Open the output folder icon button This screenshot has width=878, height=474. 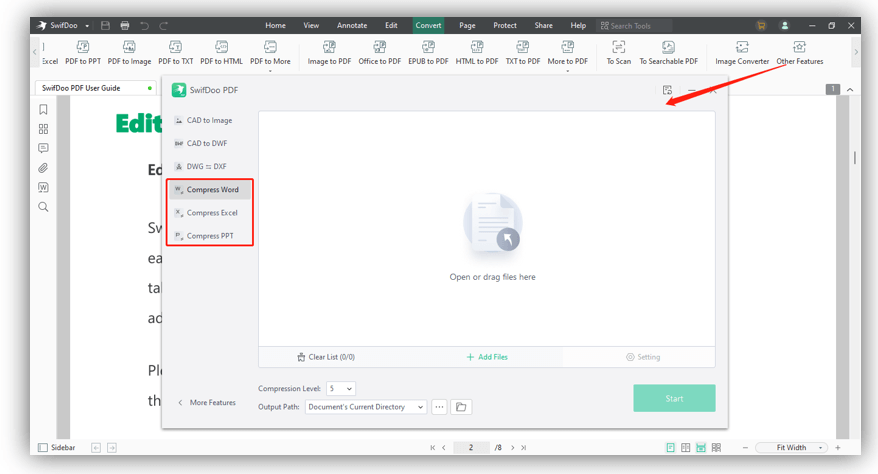click(461, 407)
